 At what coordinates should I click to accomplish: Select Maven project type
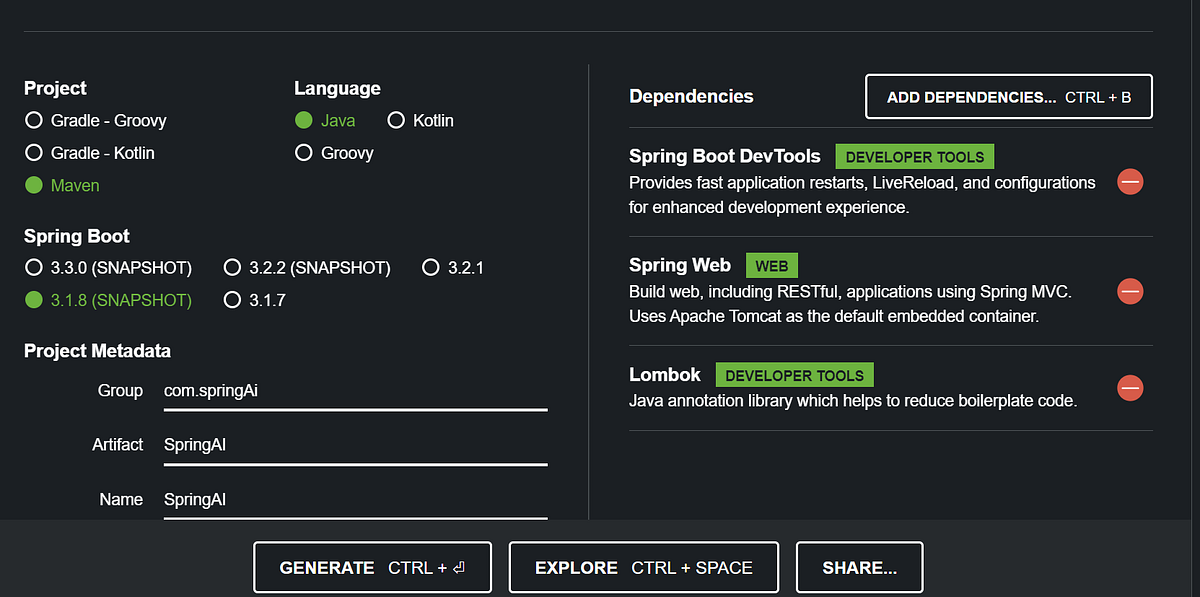(62, 185)
